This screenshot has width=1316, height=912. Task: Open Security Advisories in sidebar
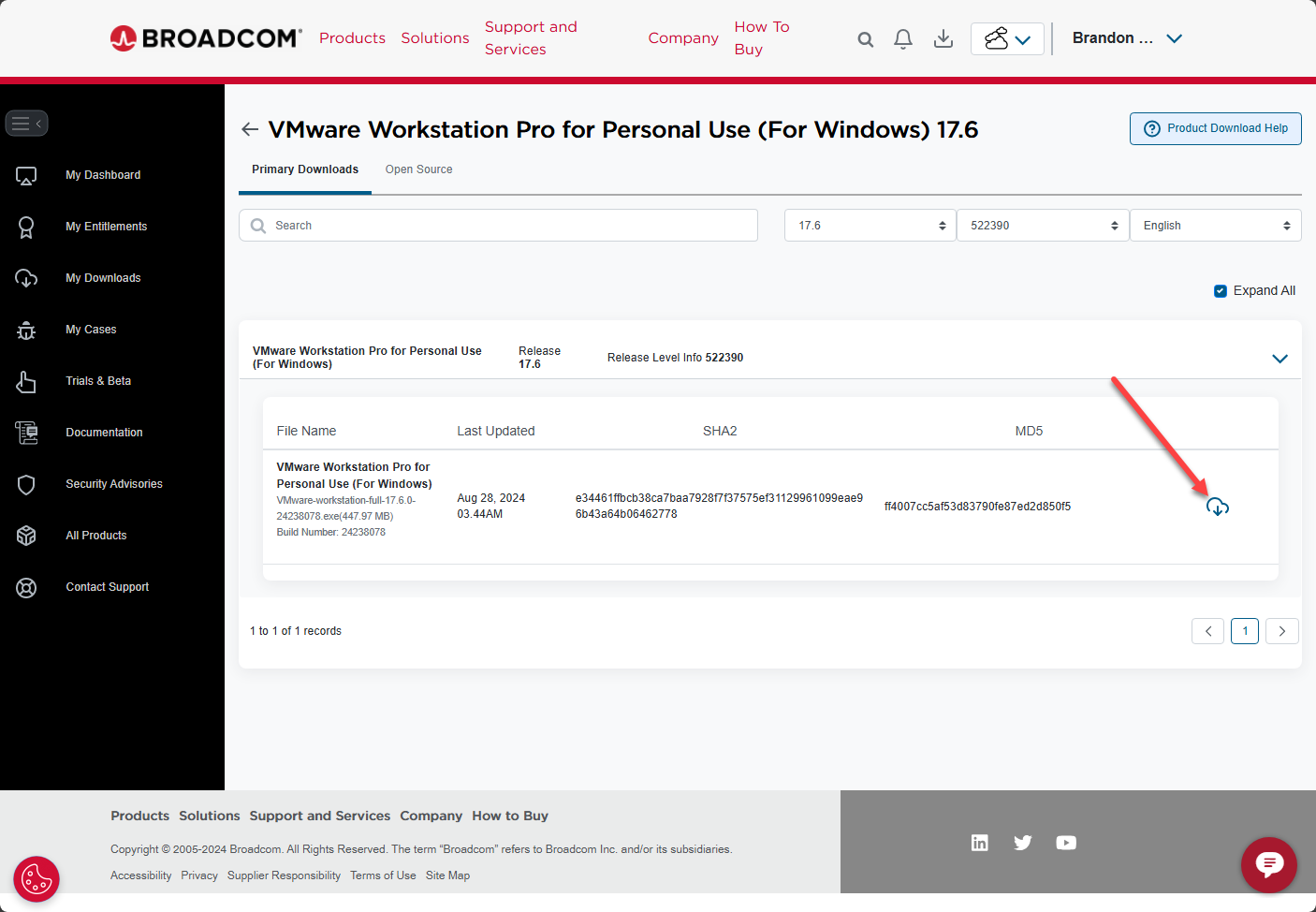click(114, 484)
